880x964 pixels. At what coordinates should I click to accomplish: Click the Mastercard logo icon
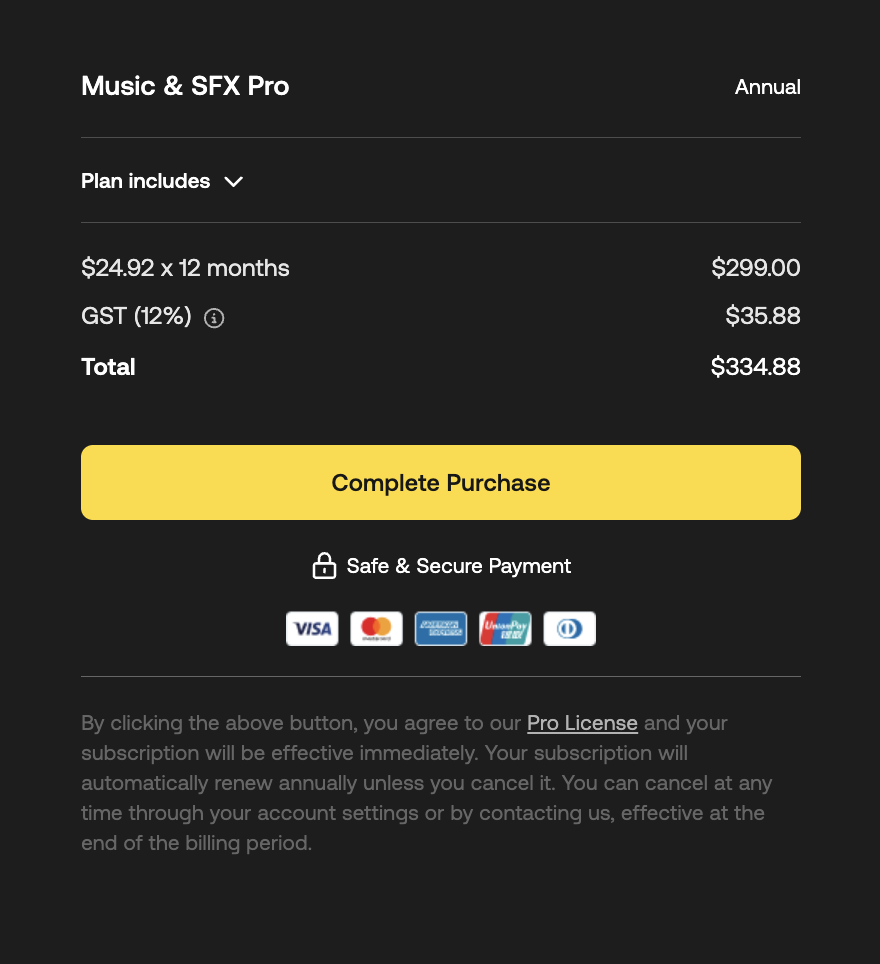coord(376,629)
